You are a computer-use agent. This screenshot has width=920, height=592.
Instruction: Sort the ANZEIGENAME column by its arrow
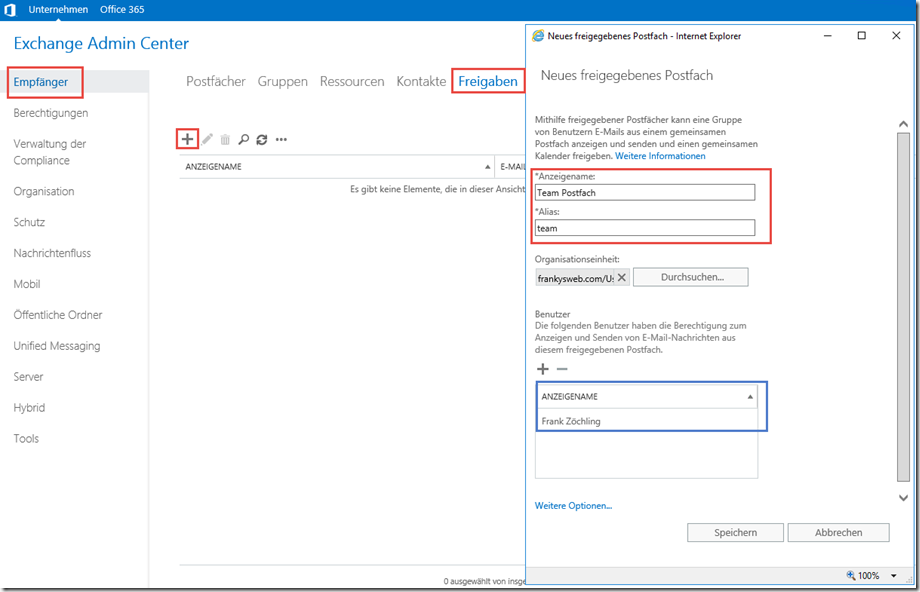(x=488, y=166)
